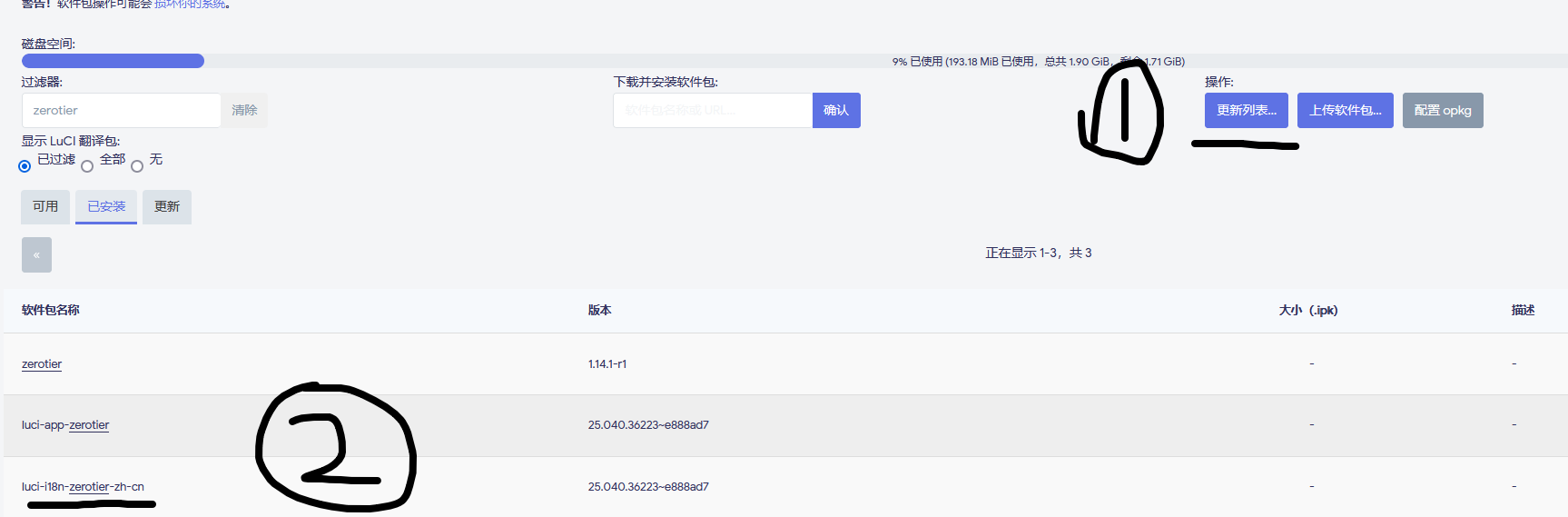Click the luci-app-zerotier version 25.040.36223~e888ad7
Screen dimensions: 1568x517
tap(648, 424)
